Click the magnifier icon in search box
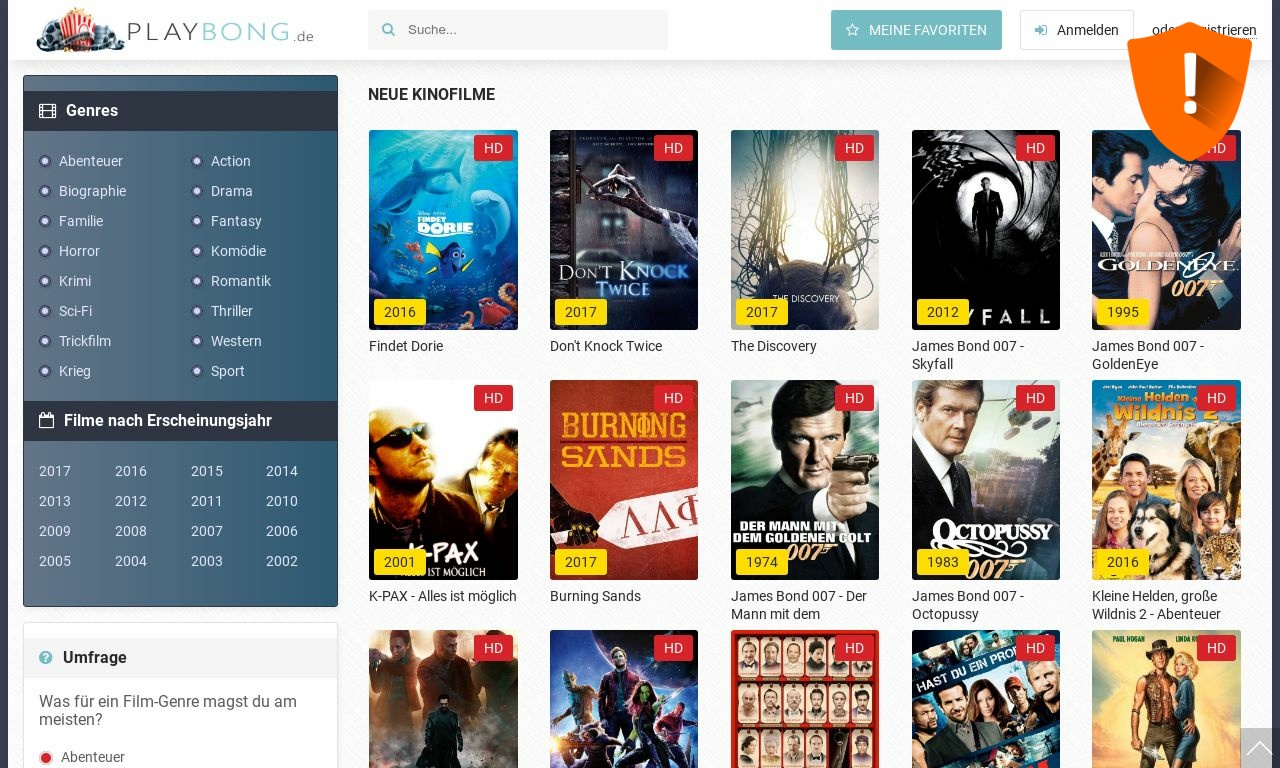 (x=388, y=30)
